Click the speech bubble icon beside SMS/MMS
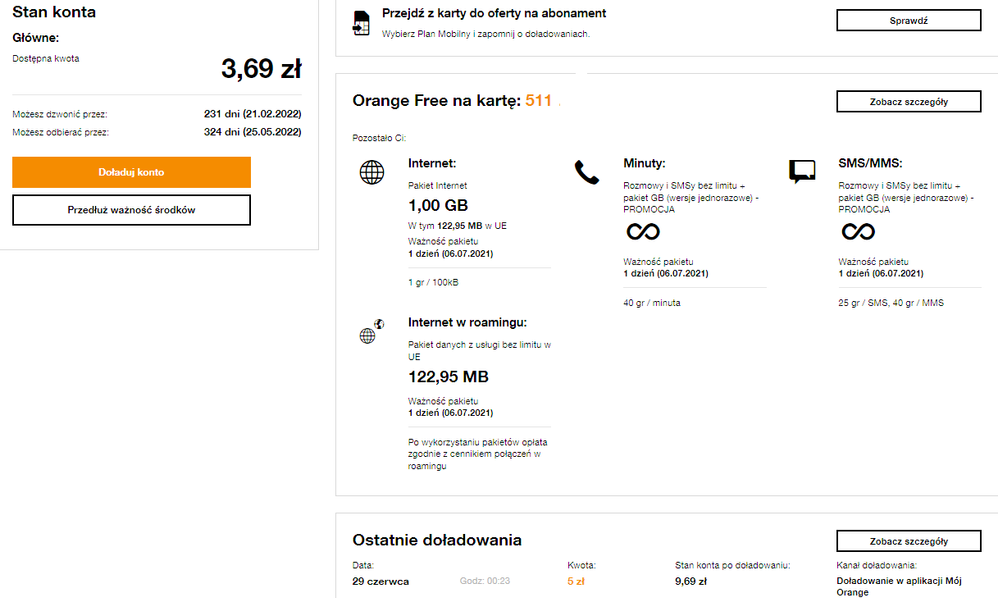This screenshot has height=598, width=998. coord(802,172)
